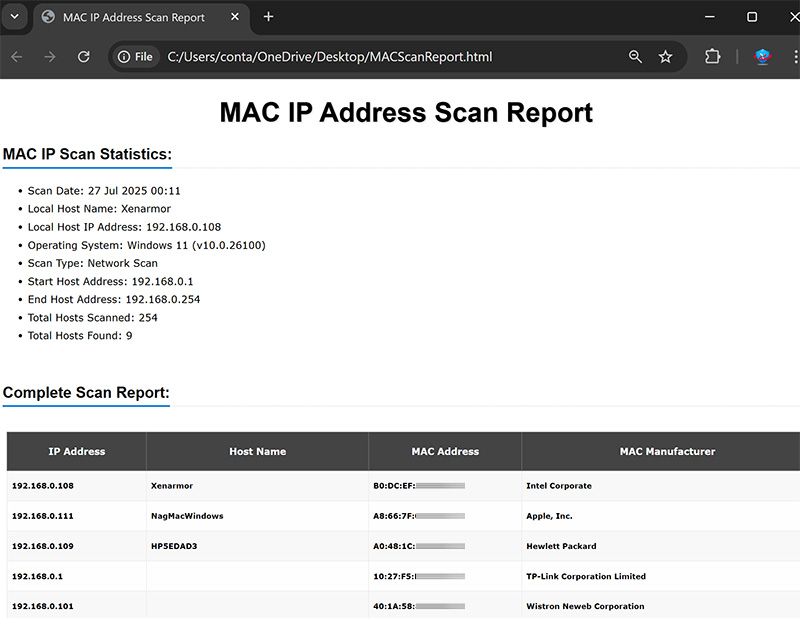Click the MAC IP Scan Statistics heading
The image size is (800, 618).
[x=87, y=154]
